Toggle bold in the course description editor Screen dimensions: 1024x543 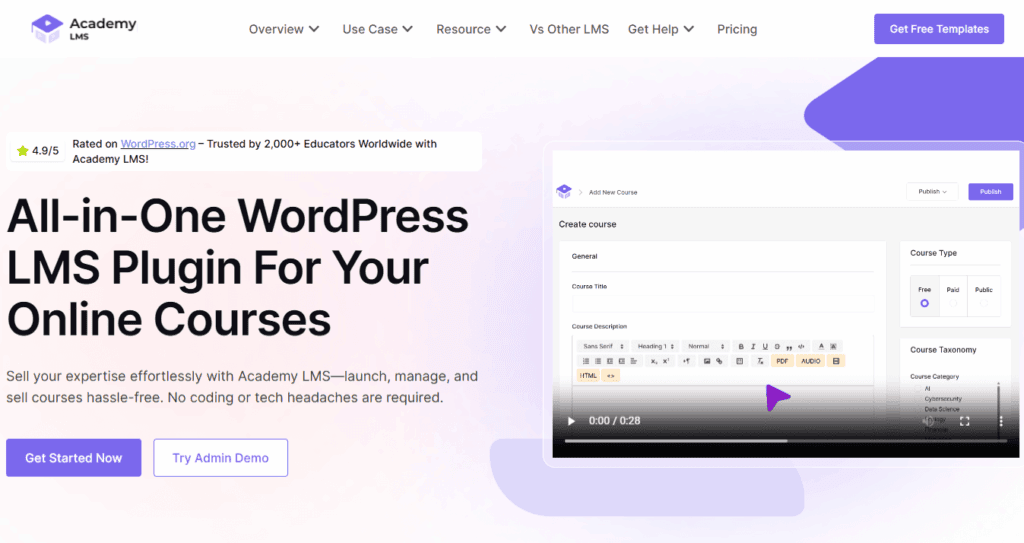[x=741, y=346]
